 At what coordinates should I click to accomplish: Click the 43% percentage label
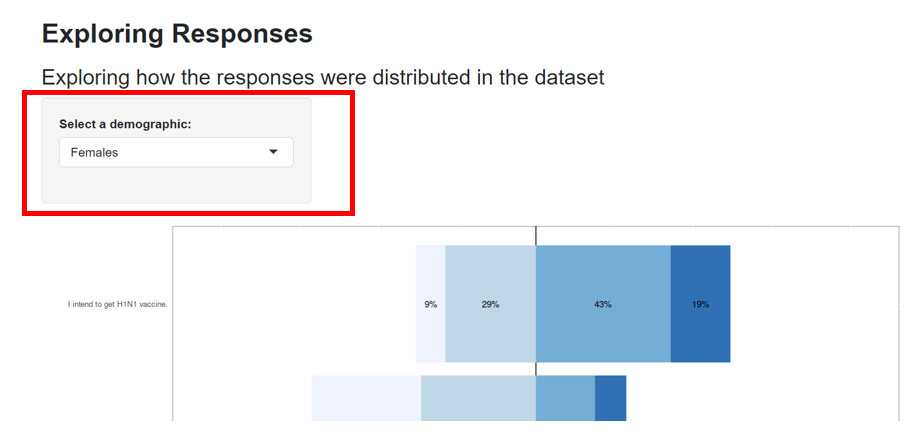tap(602, 304)
